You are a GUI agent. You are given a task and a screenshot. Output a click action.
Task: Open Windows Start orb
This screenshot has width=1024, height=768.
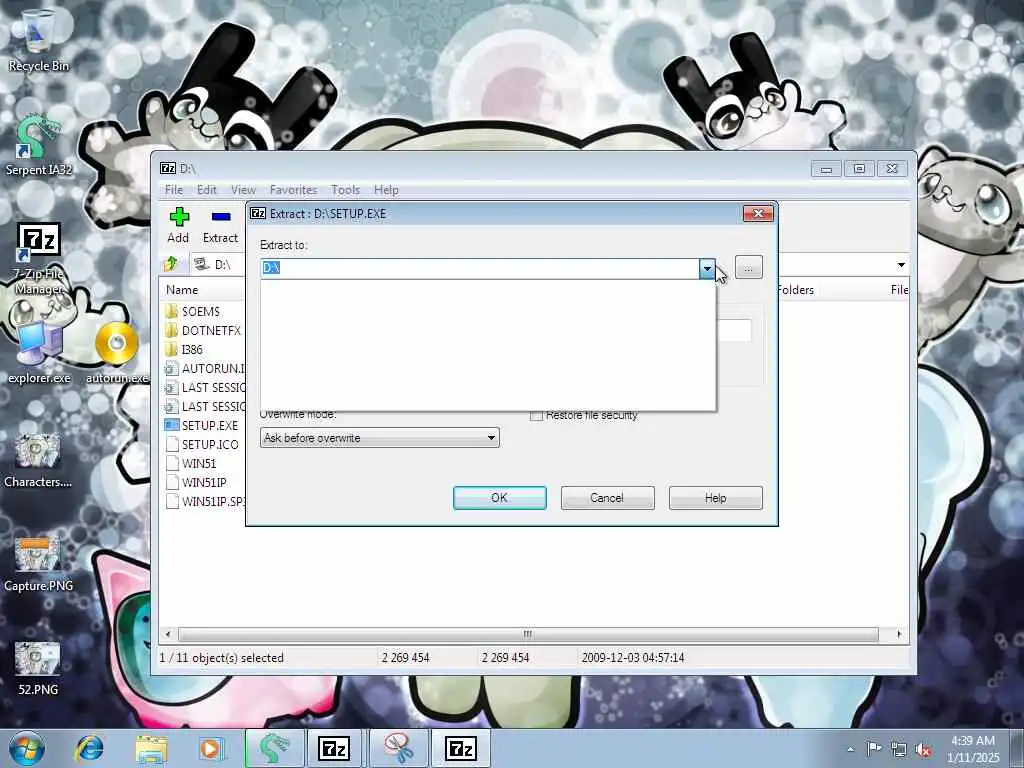(x=26, y=749)
